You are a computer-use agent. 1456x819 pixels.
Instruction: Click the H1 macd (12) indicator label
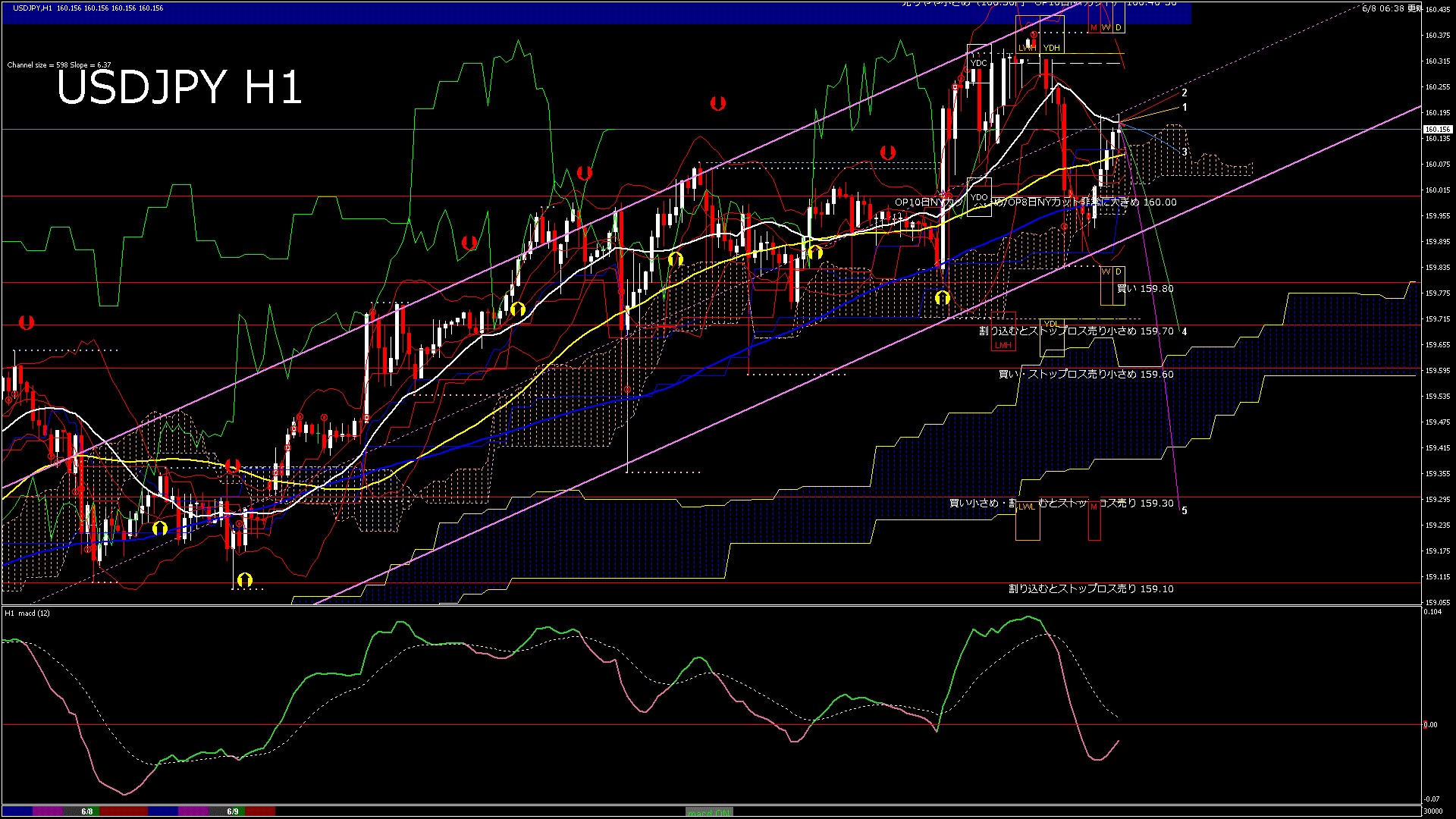(27, 613)
